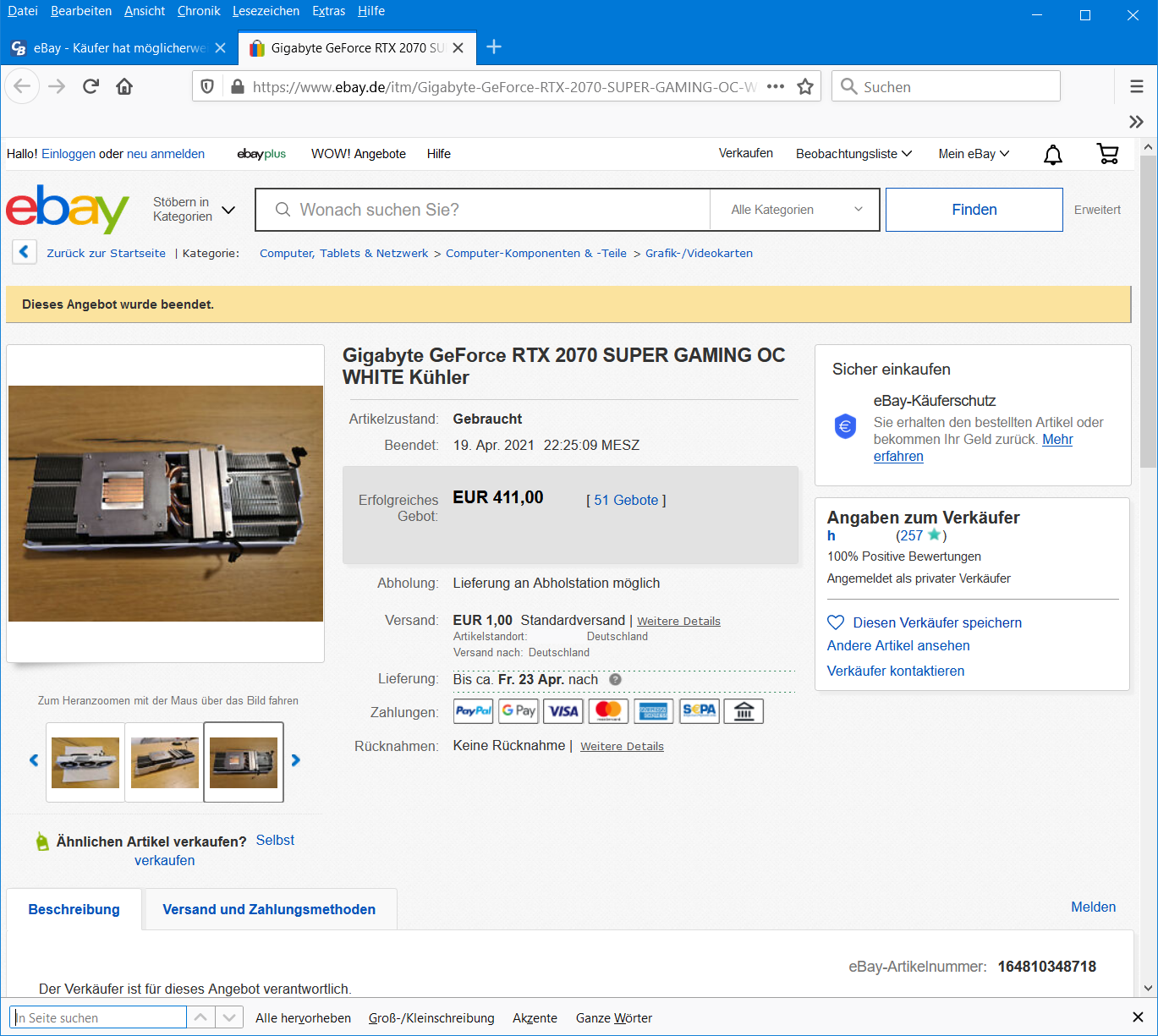Open the Chronik menu
The height and width of the screenshot is (1036, 1158).
[199, 11]
